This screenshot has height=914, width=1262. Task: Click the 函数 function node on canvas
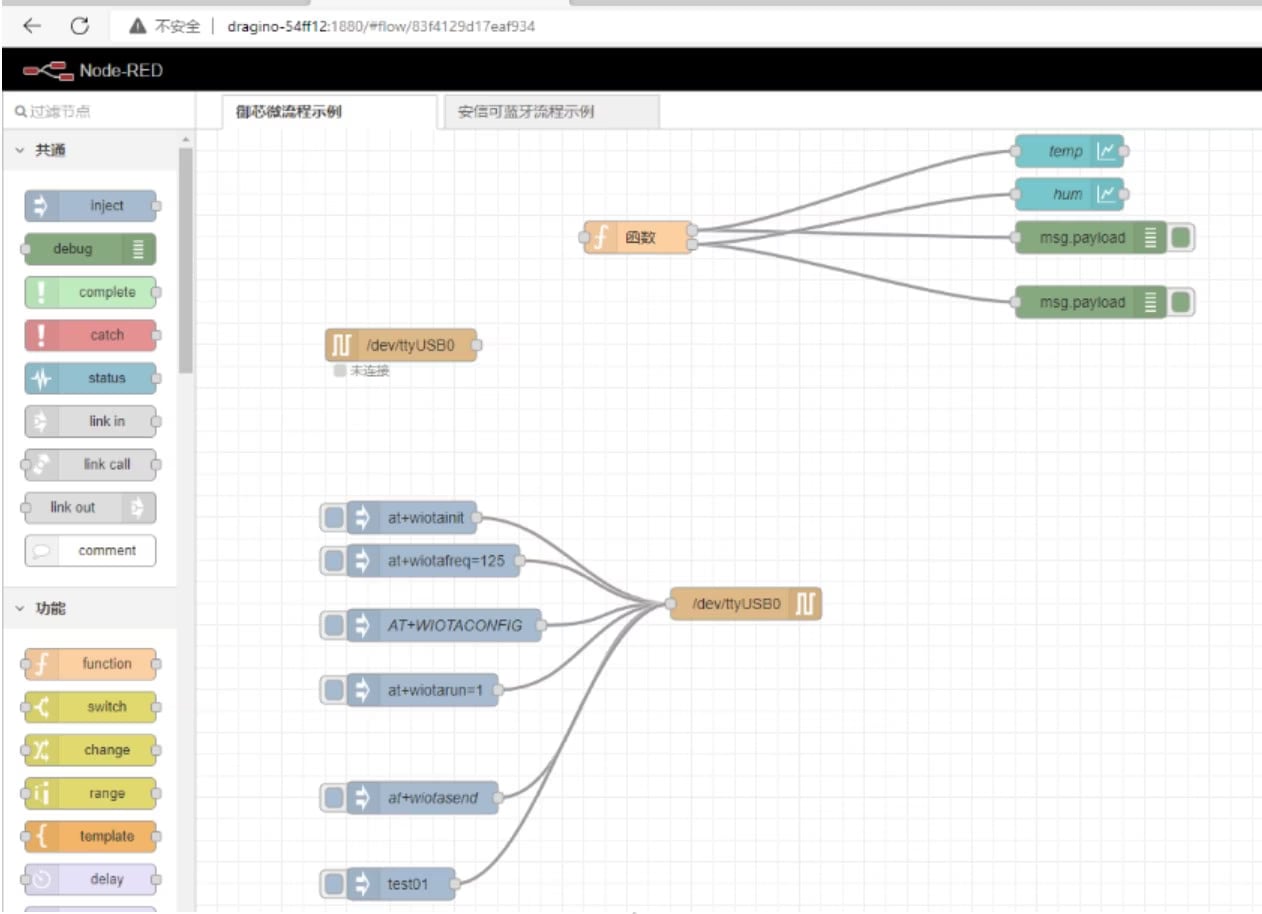coord(638,238)
